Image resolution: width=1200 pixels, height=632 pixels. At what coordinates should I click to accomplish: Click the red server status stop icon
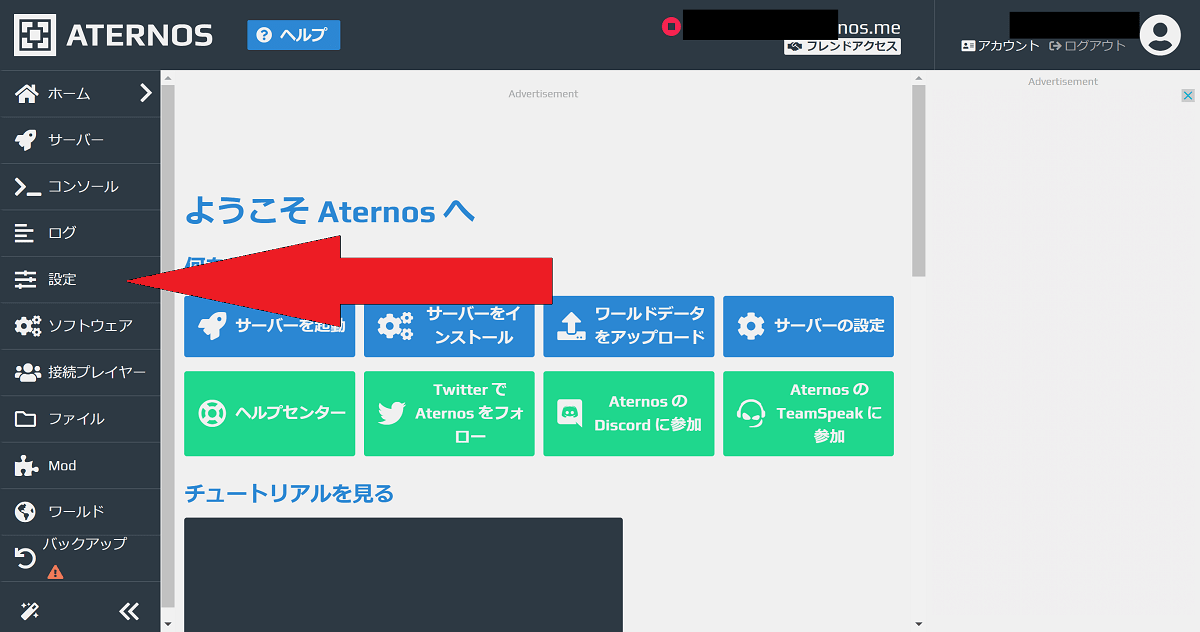[671, 26]
